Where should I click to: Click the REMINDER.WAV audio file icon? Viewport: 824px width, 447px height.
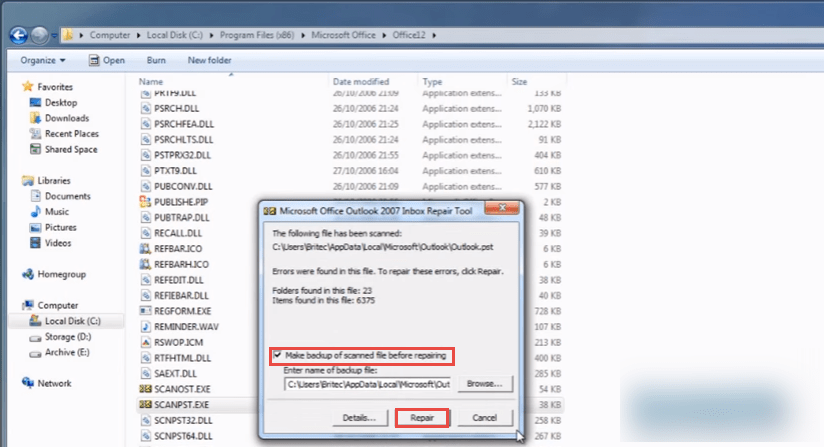coord(145,327)
